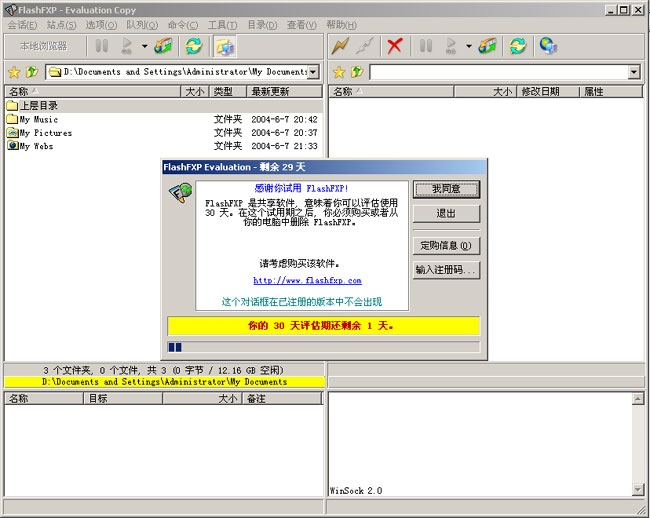
Task: Open the 命令(C) menu
Action: click(x=183, y=25)
